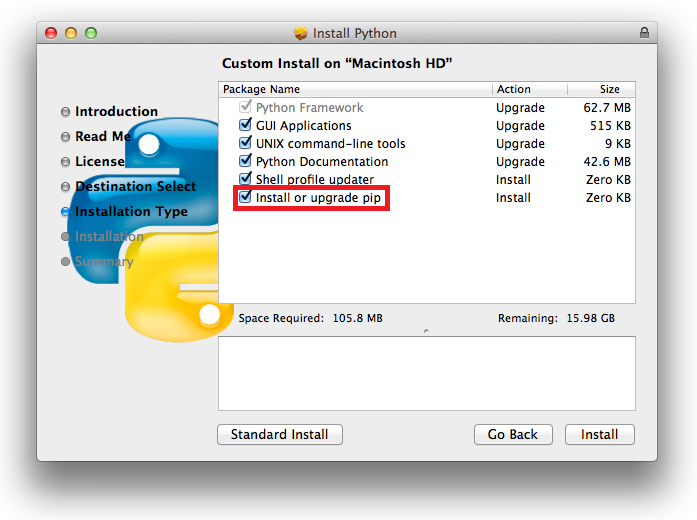Minimize the installer with the yellow button
Image resolution: width=697 pixels, height=520 pixels.
[71, 33]
